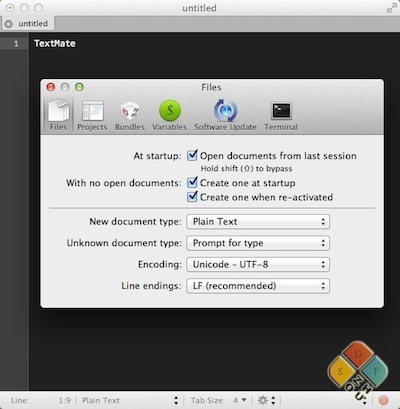Click the gear bundle menu in the status bar

pyautogui.click(x=267, y=400)
